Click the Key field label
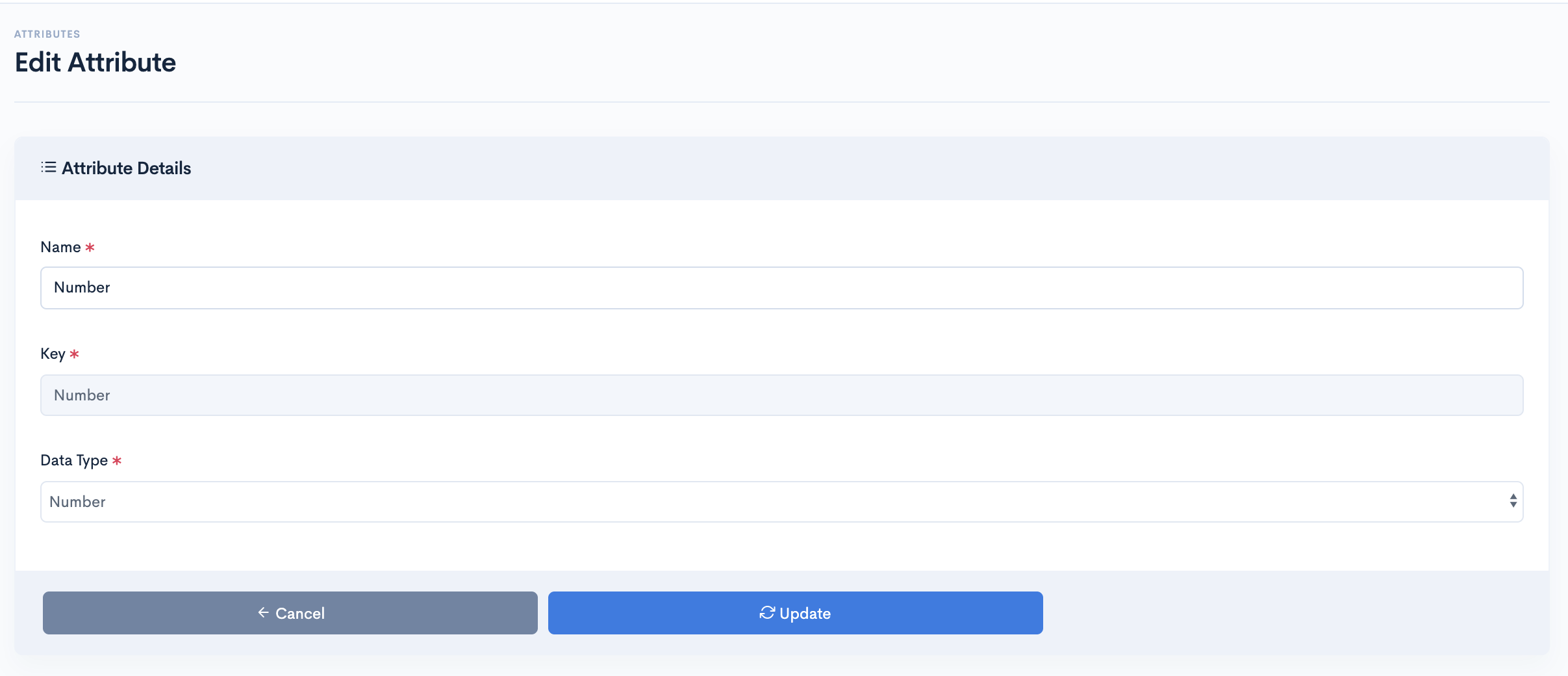Screen dimensions: 1568x676 [53, 354]
